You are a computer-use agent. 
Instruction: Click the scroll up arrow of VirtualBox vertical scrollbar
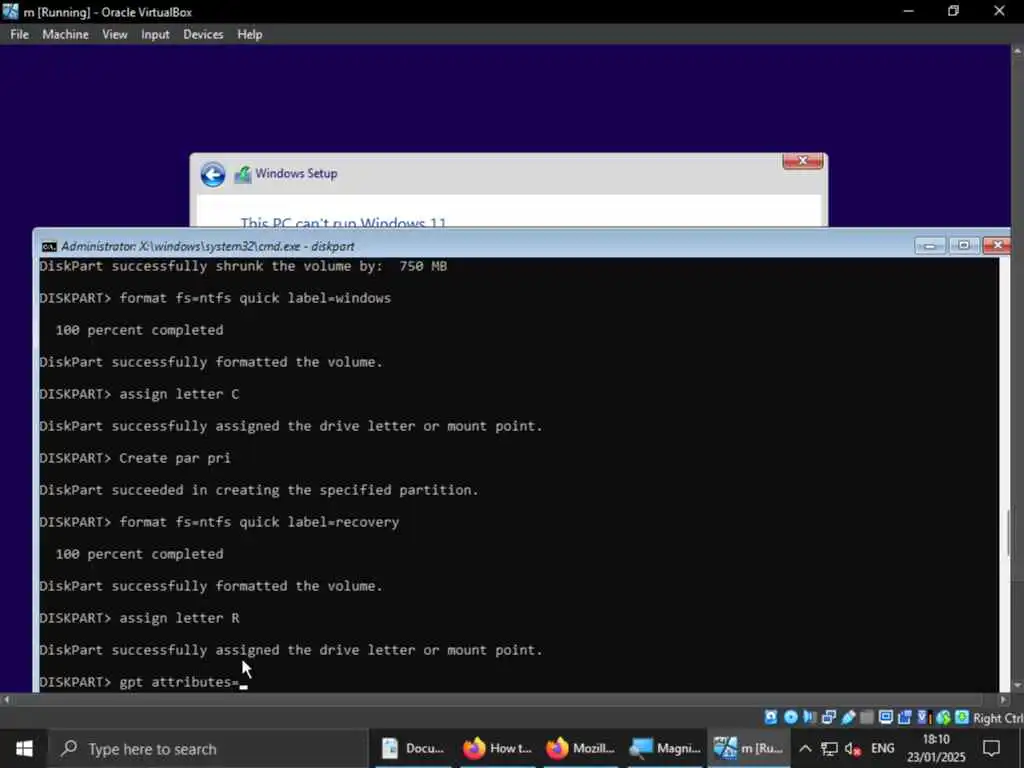(x=1017, y=50)
